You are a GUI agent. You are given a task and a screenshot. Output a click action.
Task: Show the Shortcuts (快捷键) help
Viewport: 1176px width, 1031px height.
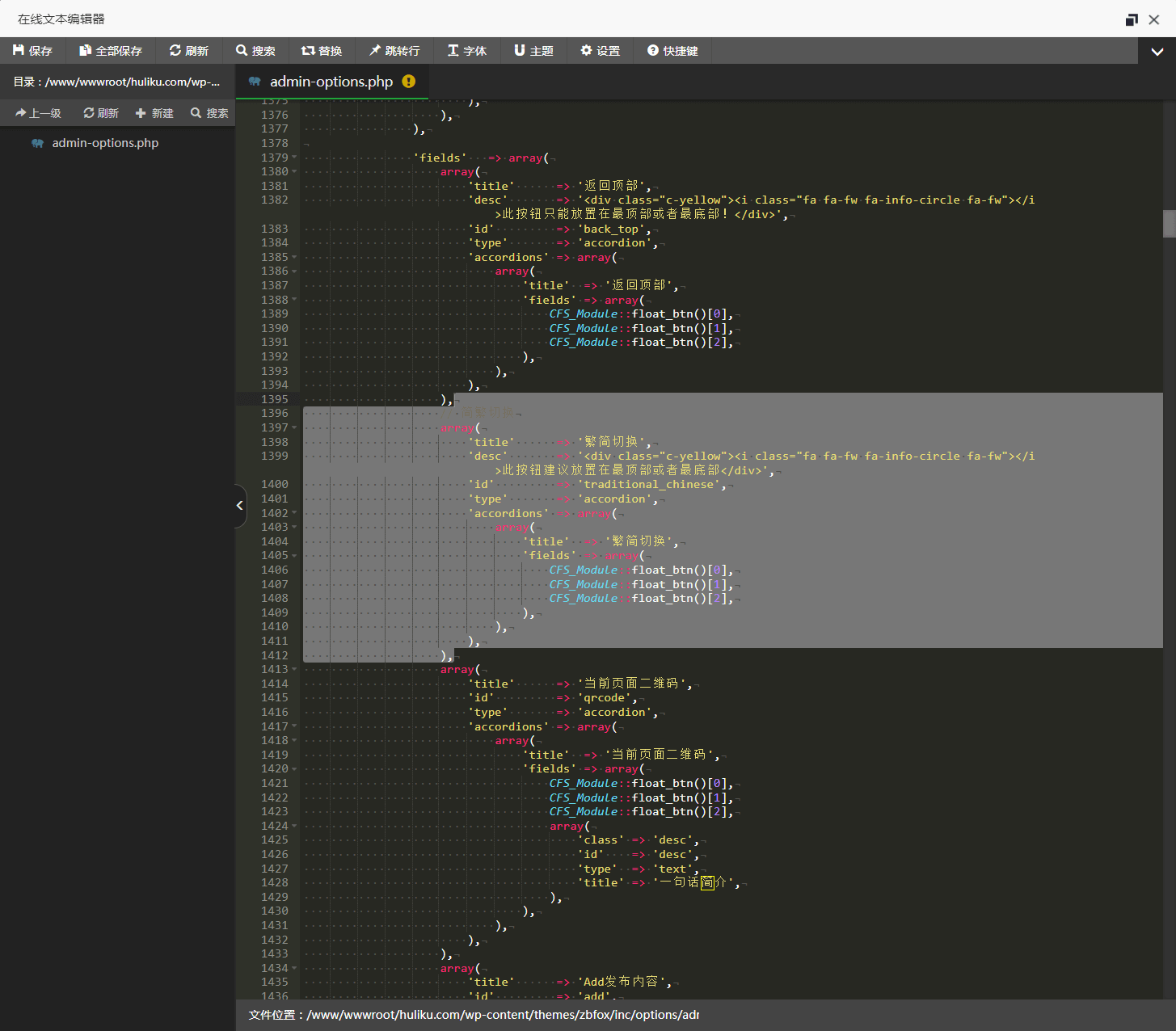(x=672, y=51)
